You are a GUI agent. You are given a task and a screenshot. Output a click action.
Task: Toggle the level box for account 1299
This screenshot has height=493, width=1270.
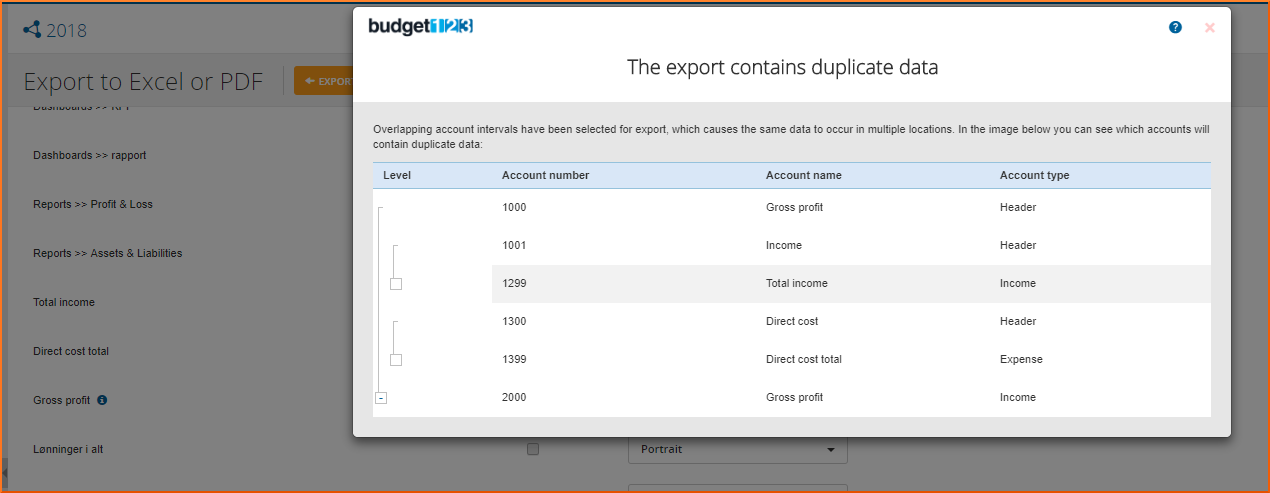pyautogui.click(x=396, y=284)
